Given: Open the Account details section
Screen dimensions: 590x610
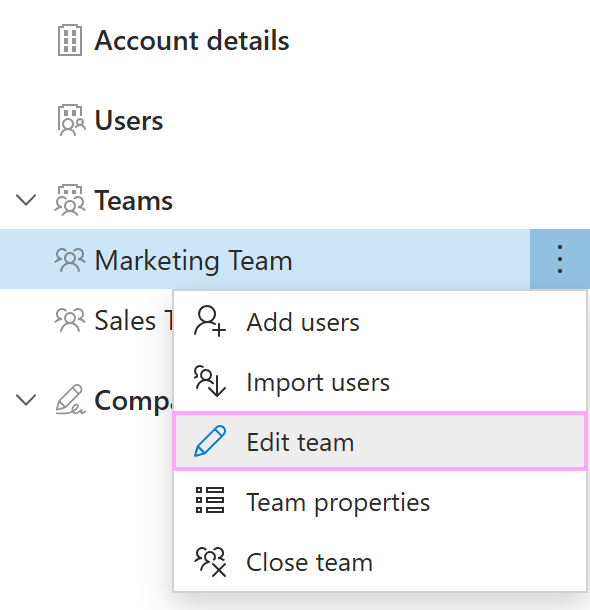Looking at the screenshot, I should click(x=192, y=40).
